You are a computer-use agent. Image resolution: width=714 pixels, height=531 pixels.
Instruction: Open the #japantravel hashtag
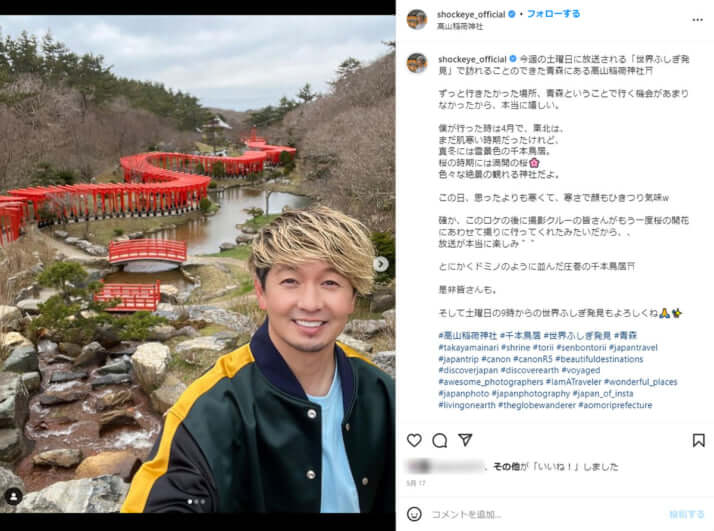tap(633, 347)
